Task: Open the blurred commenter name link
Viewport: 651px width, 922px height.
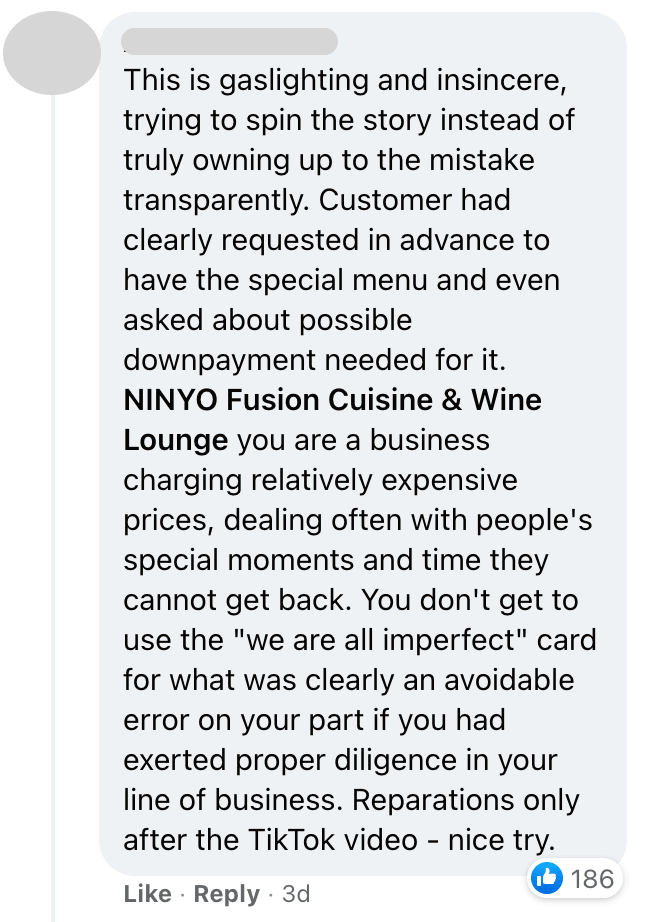Action: pyautogui.click(x=229, y=41)
